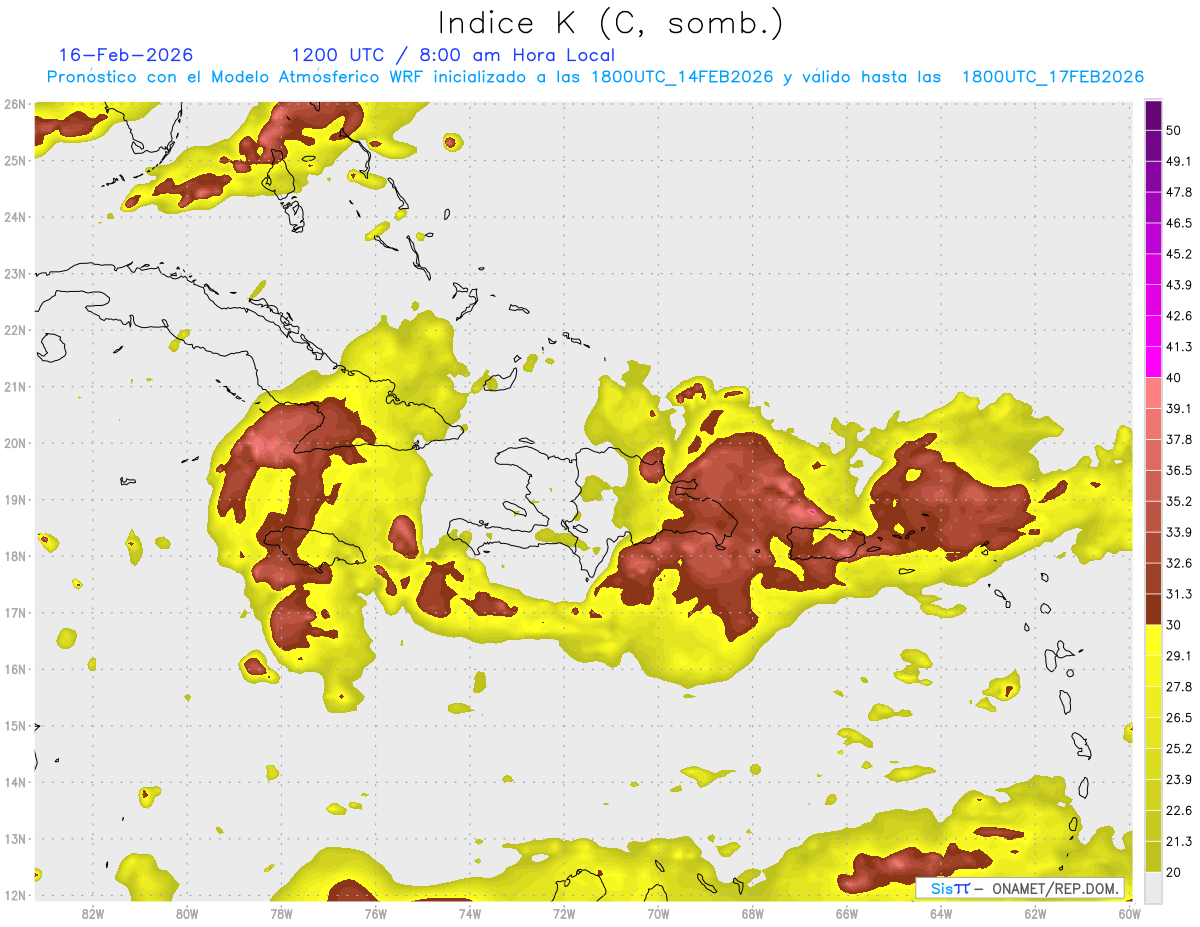The width and height of the screenshot is (1200, 927).
Task: Click the colorbar value "45.2"
Action: [x=1178, y=254]
